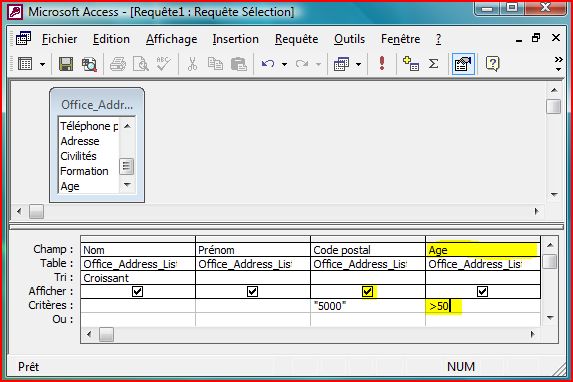Viewport: 573px width, 382px height.
Task: Click the Save toolbar icon
Action: pyautogui.click(x=66, y=64)
